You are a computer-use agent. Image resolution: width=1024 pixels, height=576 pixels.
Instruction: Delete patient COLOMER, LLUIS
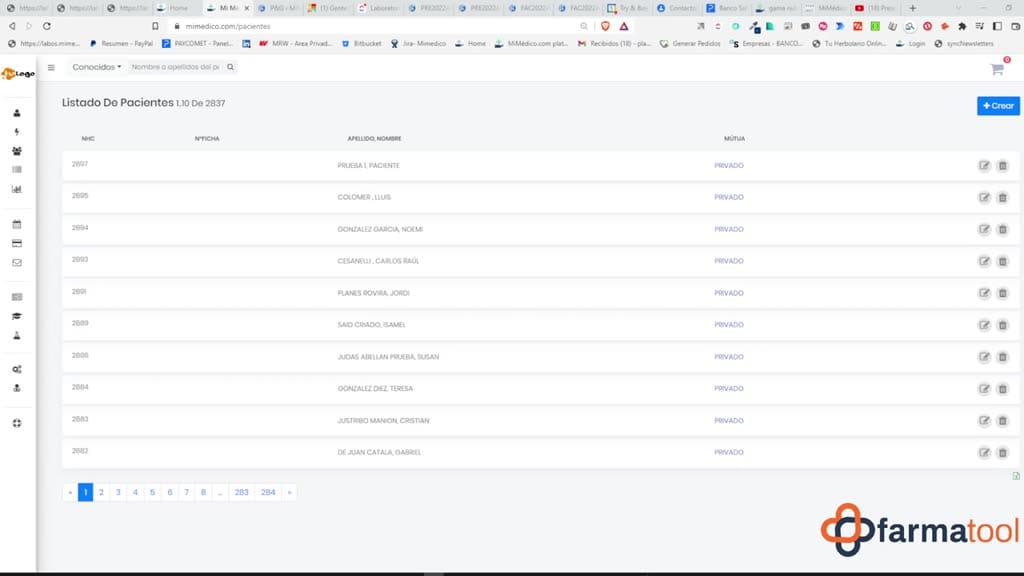pyautogui.click(x=1002, y=197)
